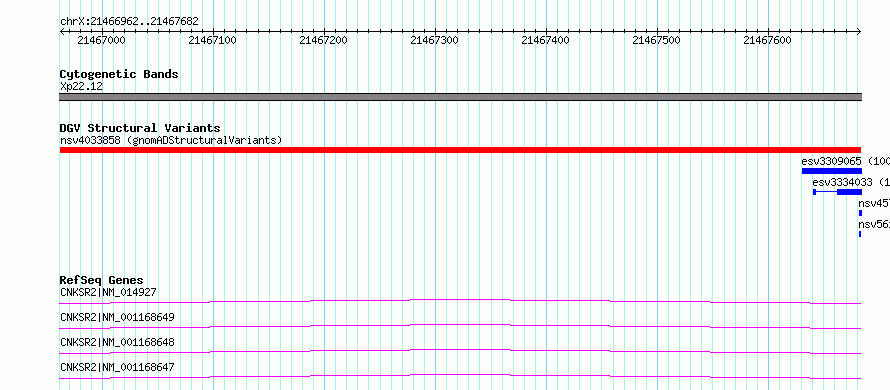Click ruler tick label 21467500
Viewport: 890px width, 390px height.
[x=657, y=40]
